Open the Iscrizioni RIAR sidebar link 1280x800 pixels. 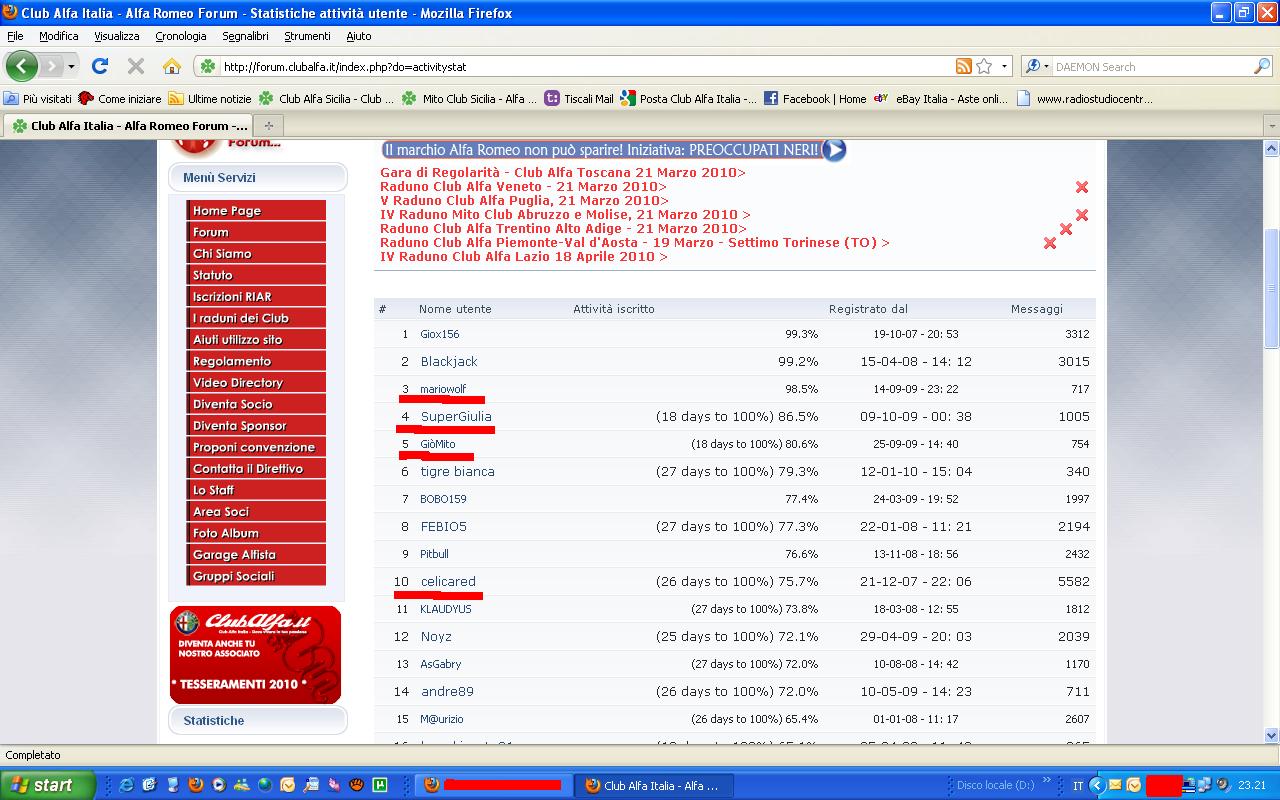(232, 297)
